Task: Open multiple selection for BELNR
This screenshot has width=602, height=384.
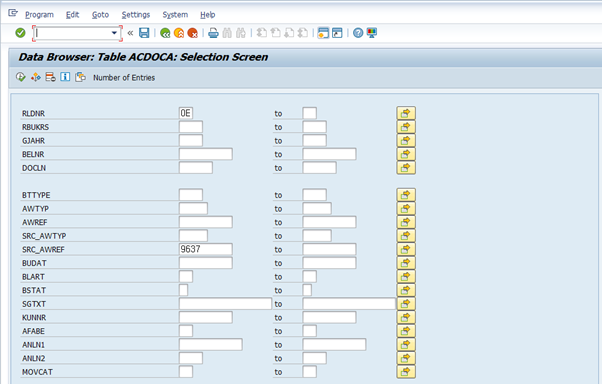Action: click(406, 154)
